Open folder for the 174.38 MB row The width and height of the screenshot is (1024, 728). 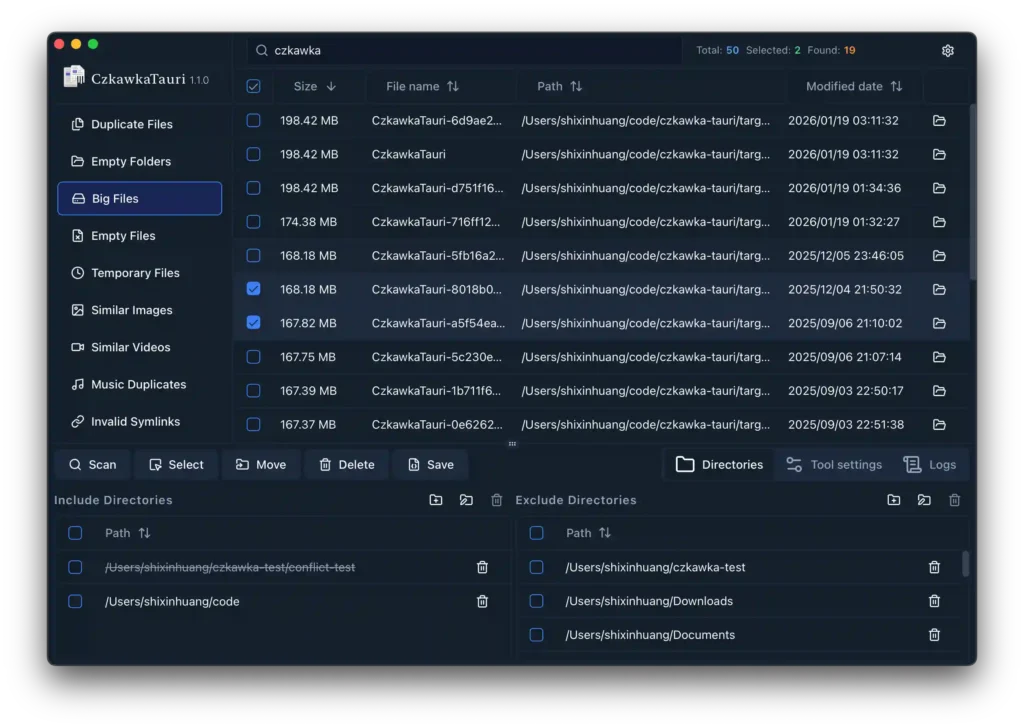click(x=939, y=222)
